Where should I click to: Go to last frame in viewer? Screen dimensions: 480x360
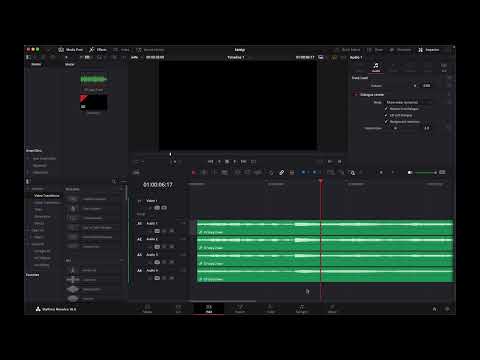244,162
